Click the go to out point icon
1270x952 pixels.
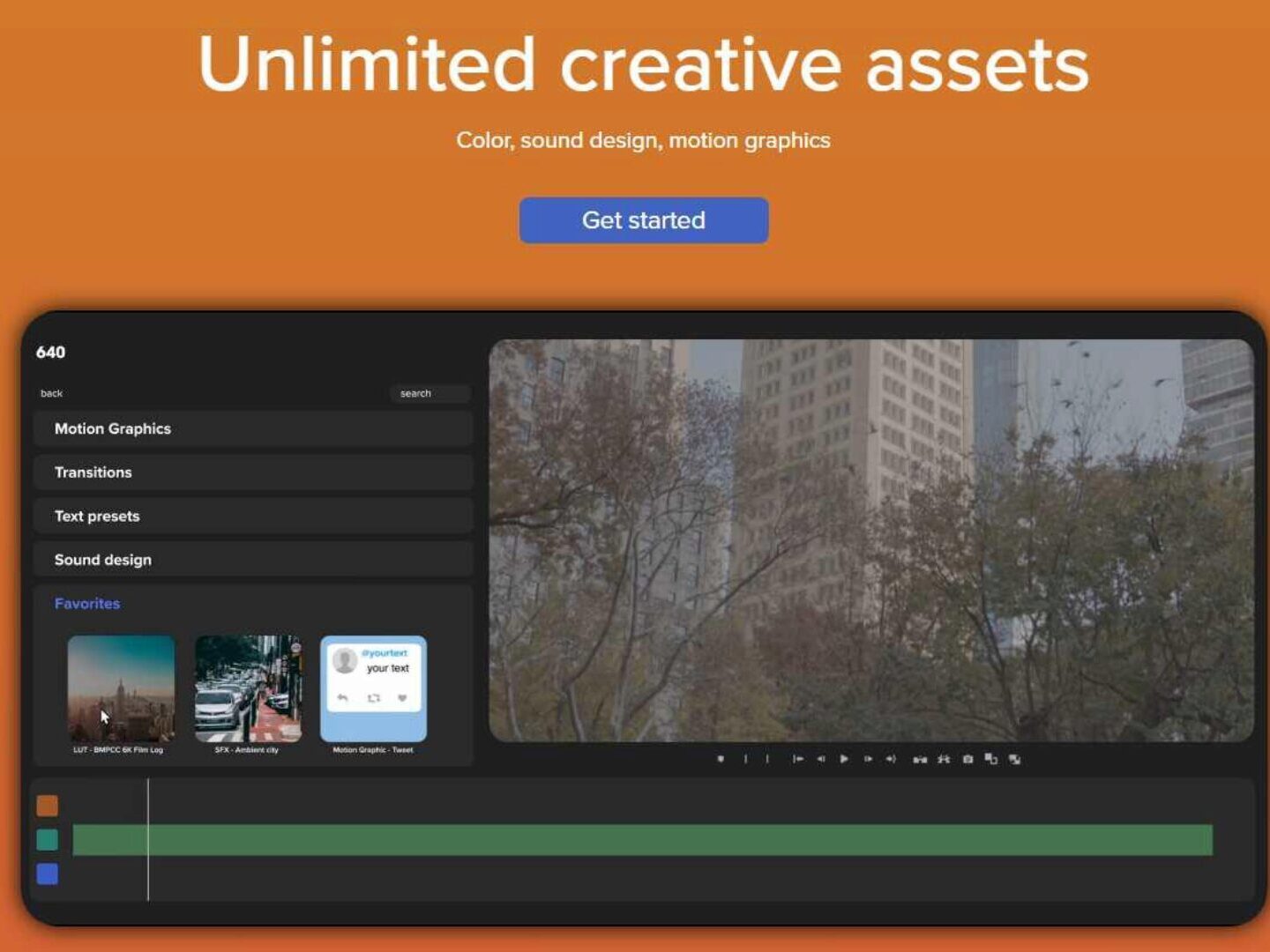(891, 759)
